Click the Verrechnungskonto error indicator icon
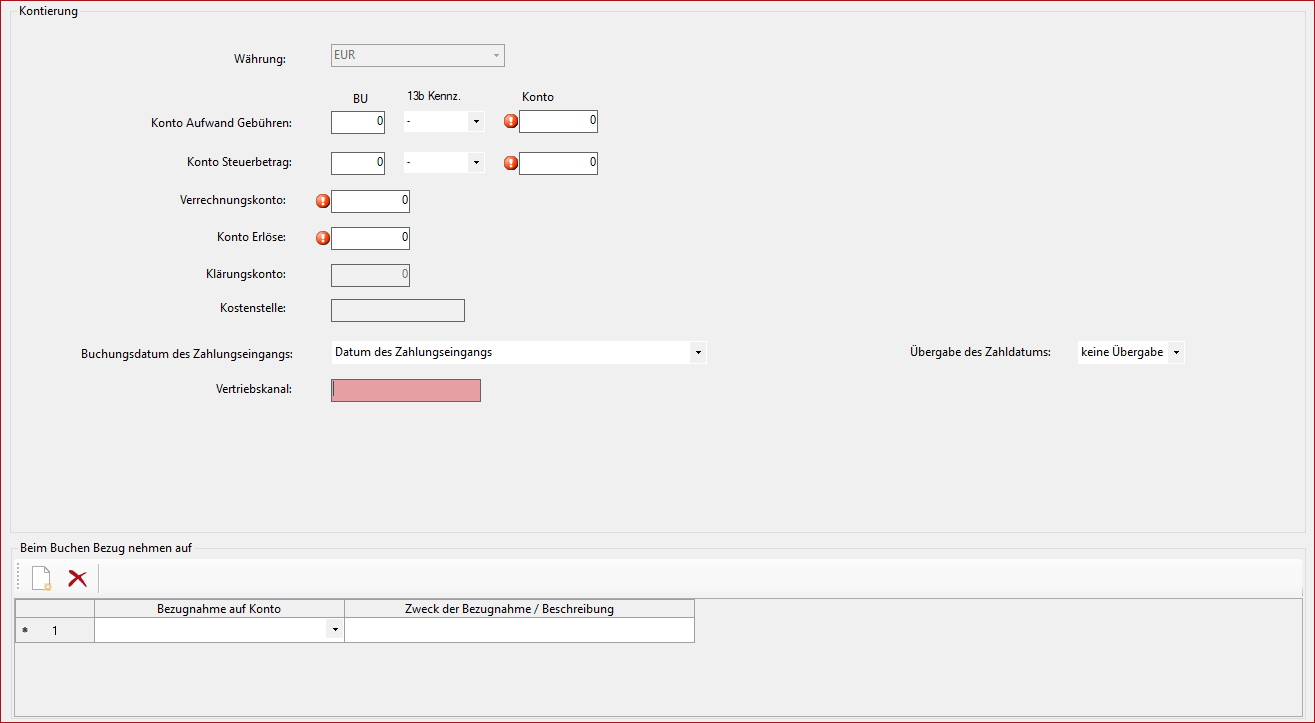This screenshot has width=1315, height=723. click(x=323, y=202)
